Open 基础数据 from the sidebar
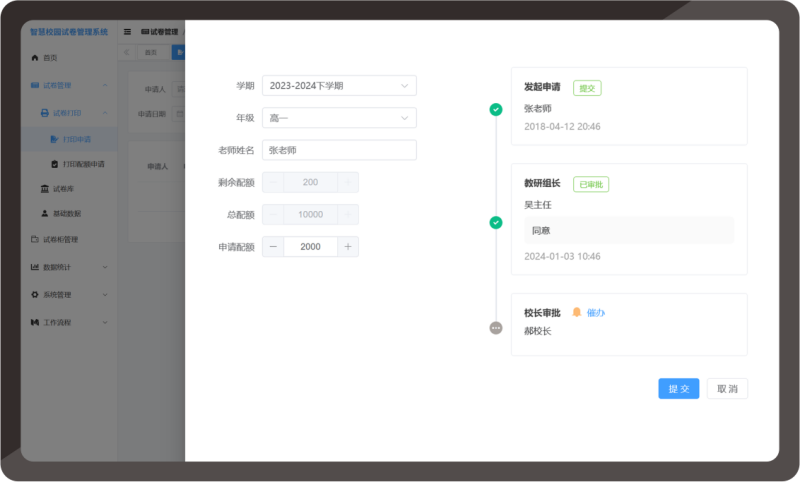Image resolution: width=800 pixels, height=482 pixels. pos(69,213)
